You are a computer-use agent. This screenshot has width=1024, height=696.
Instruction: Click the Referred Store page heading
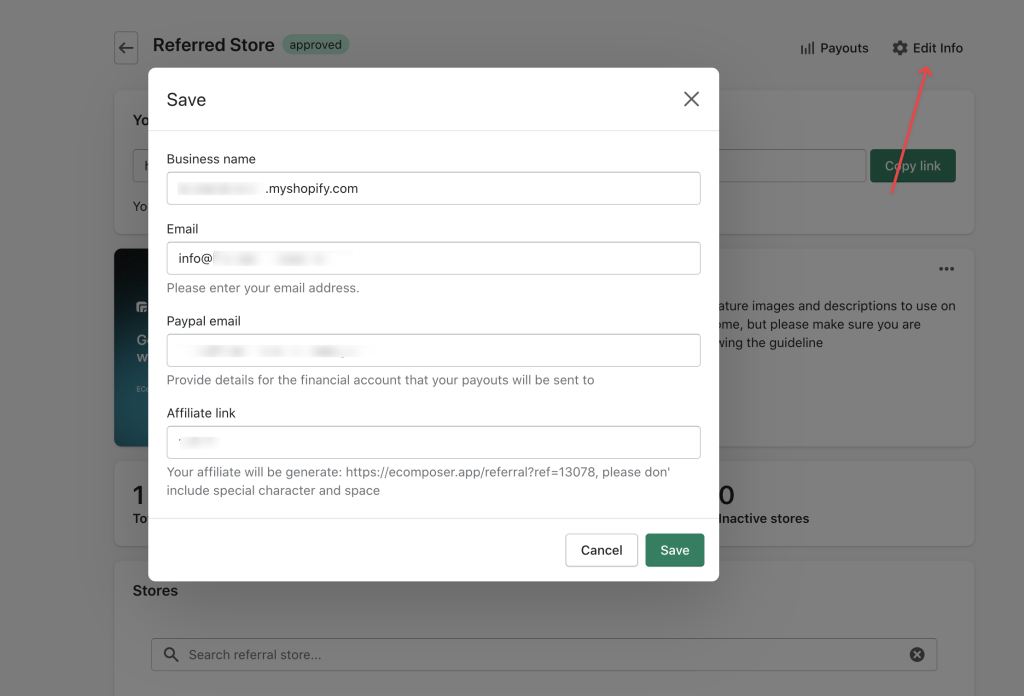tap(214, 45)
